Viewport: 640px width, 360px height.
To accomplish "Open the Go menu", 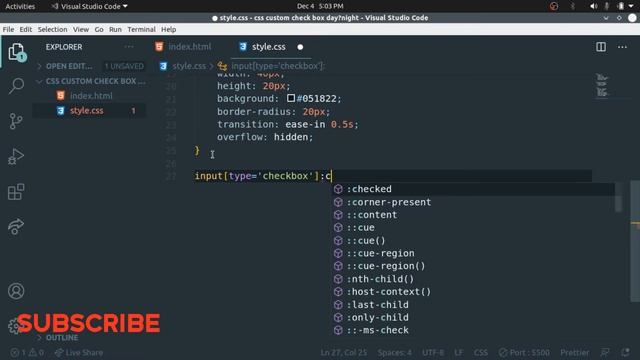I will pyautogui.click(x=99, y=29).
